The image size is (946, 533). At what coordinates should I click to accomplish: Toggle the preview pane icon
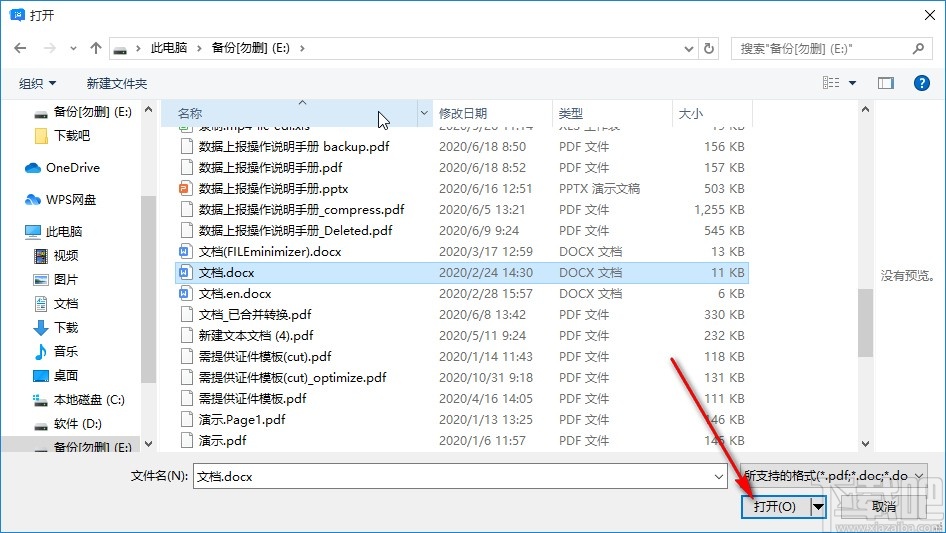[x=886, y=83]
